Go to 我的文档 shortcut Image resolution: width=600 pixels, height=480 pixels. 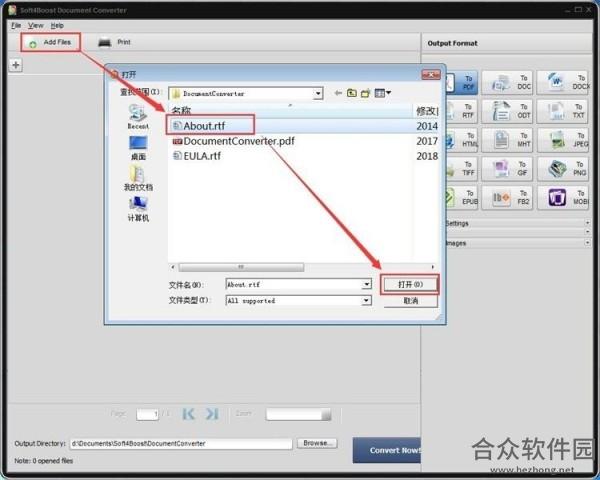138,179
